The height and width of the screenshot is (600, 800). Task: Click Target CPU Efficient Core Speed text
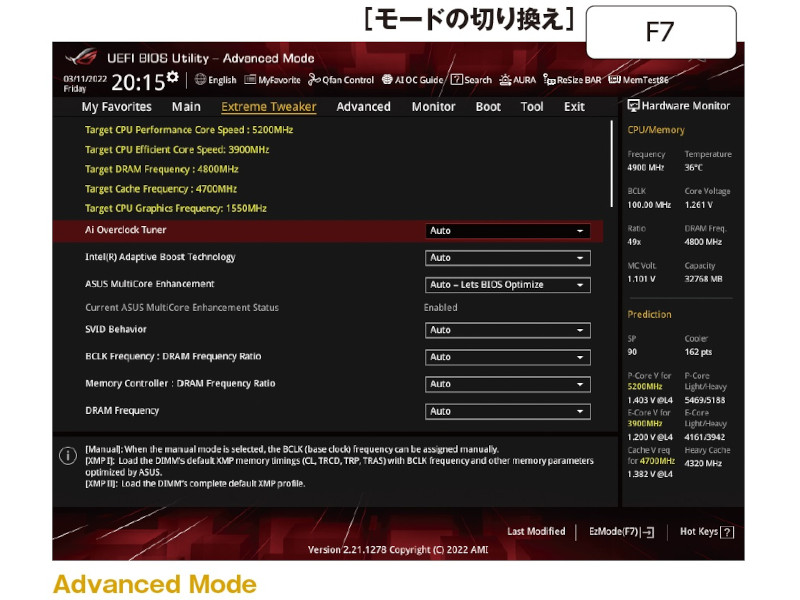(177, 149)
